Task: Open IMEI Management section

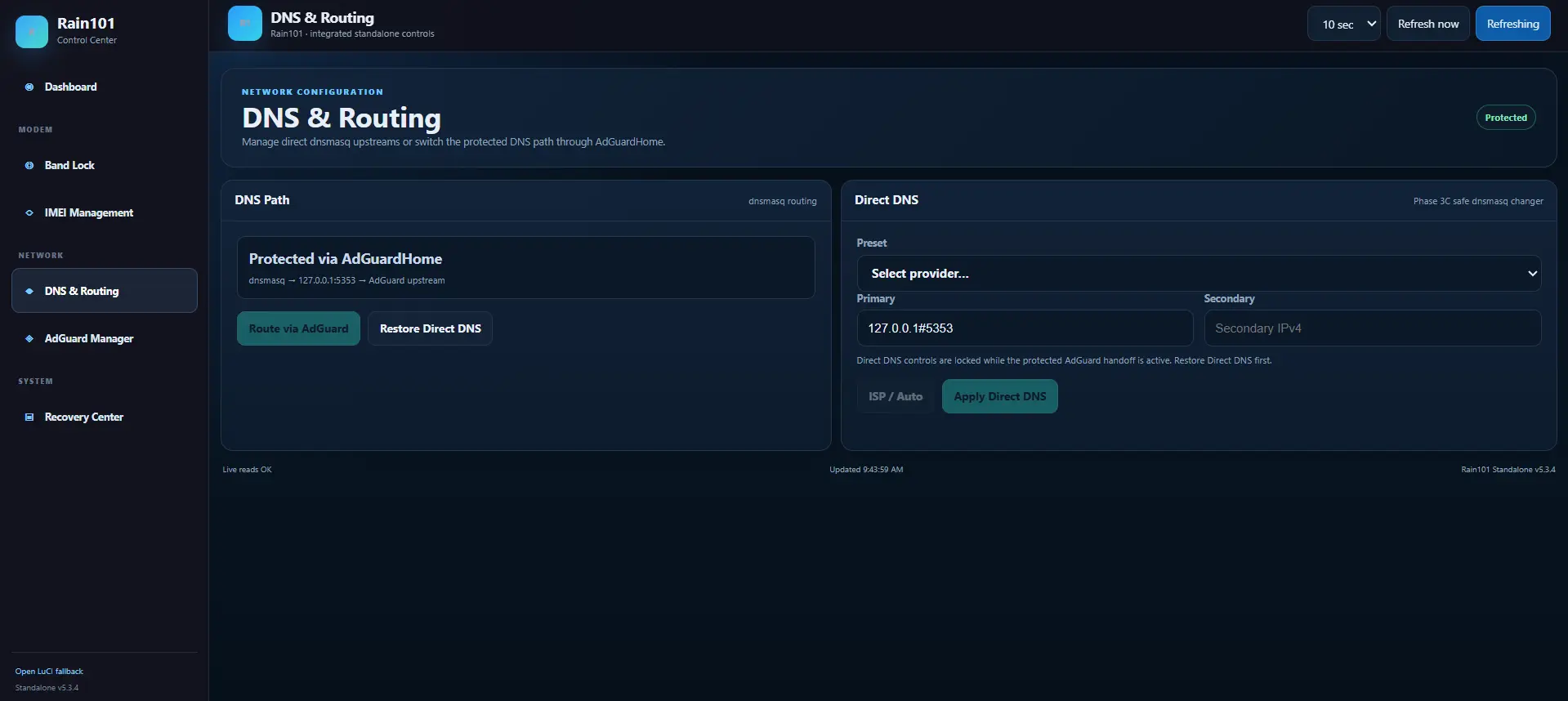Action: pos(105,212)
